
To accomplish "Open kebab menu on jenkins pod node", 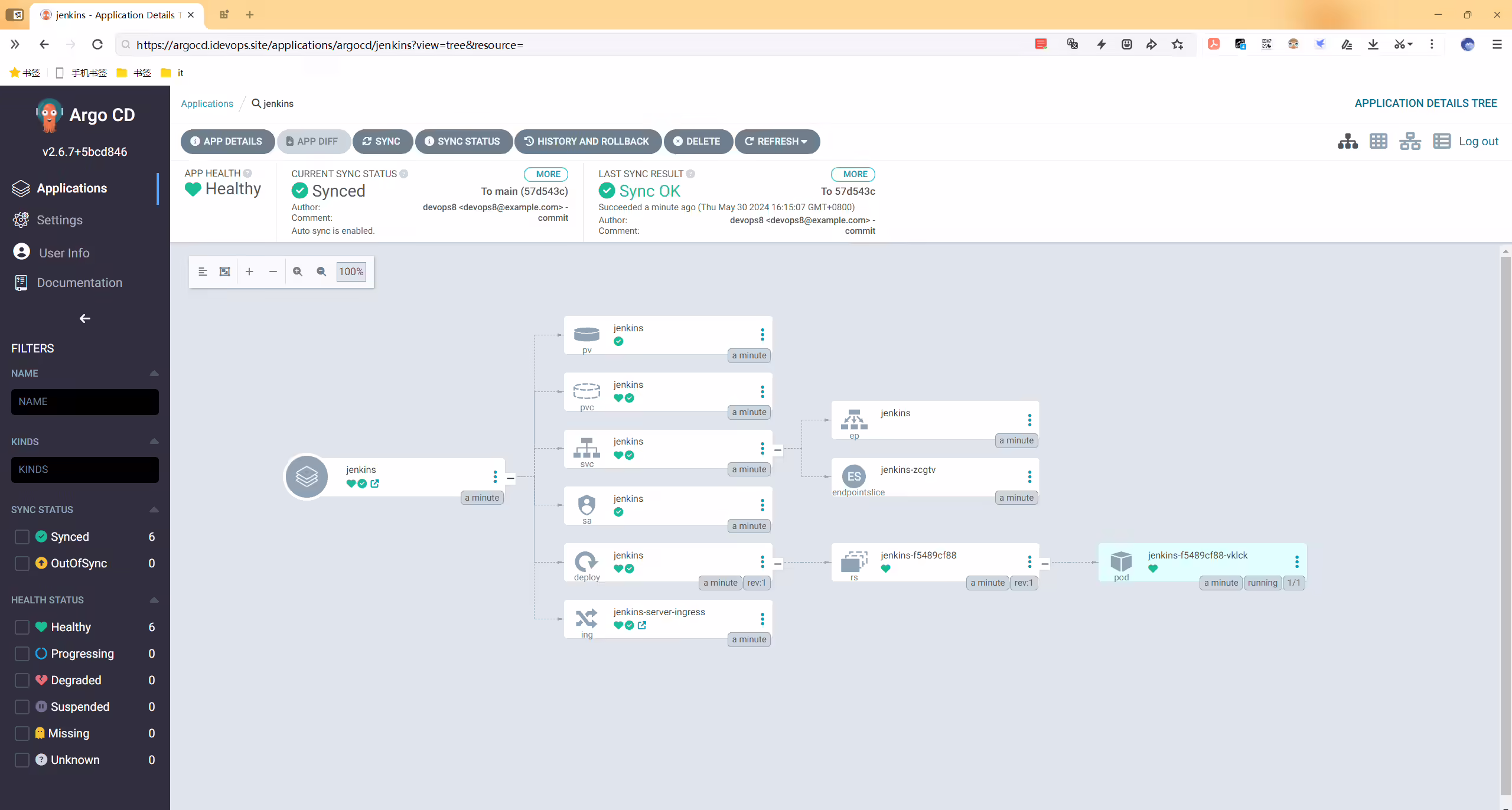I will point(1296,561).
